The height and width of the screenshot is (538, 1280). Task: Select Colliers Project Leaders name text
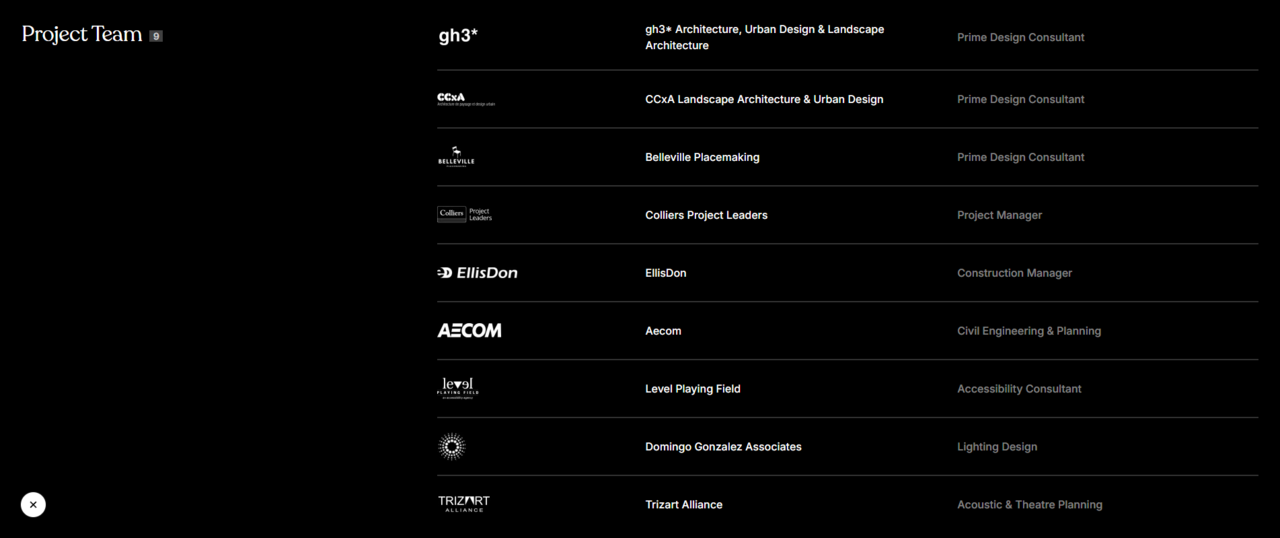(706, 215)
